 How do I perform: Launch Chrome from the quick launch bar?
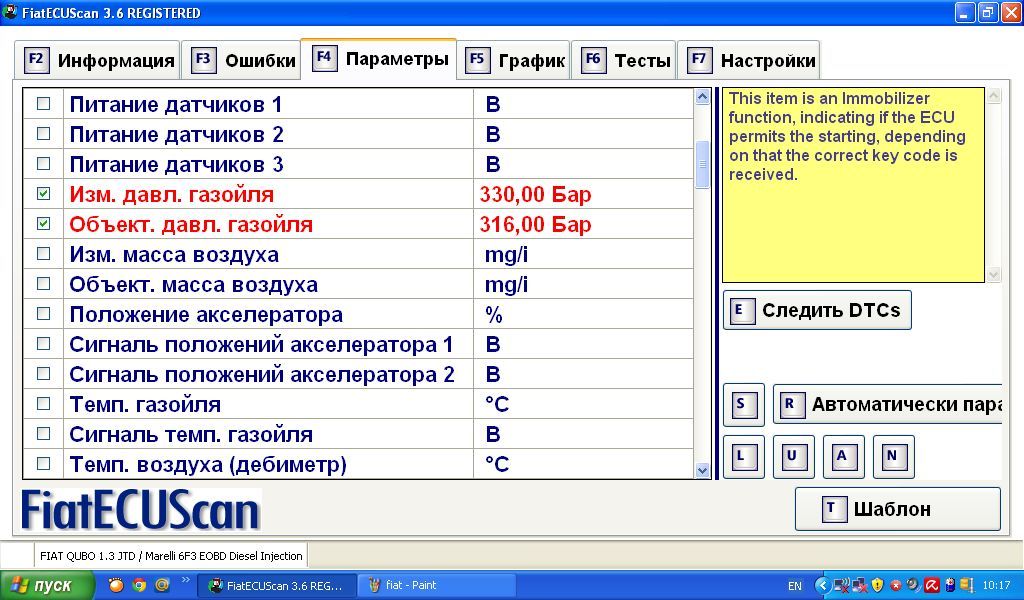[x=139, y=585]
